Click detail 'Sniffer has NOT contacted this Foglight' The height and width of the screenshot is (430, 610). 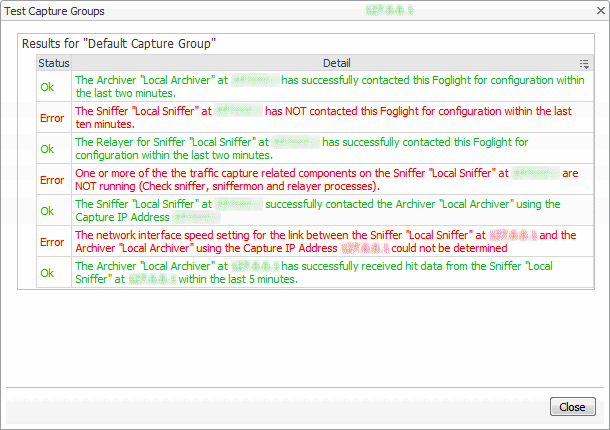(x=323, y=118)
